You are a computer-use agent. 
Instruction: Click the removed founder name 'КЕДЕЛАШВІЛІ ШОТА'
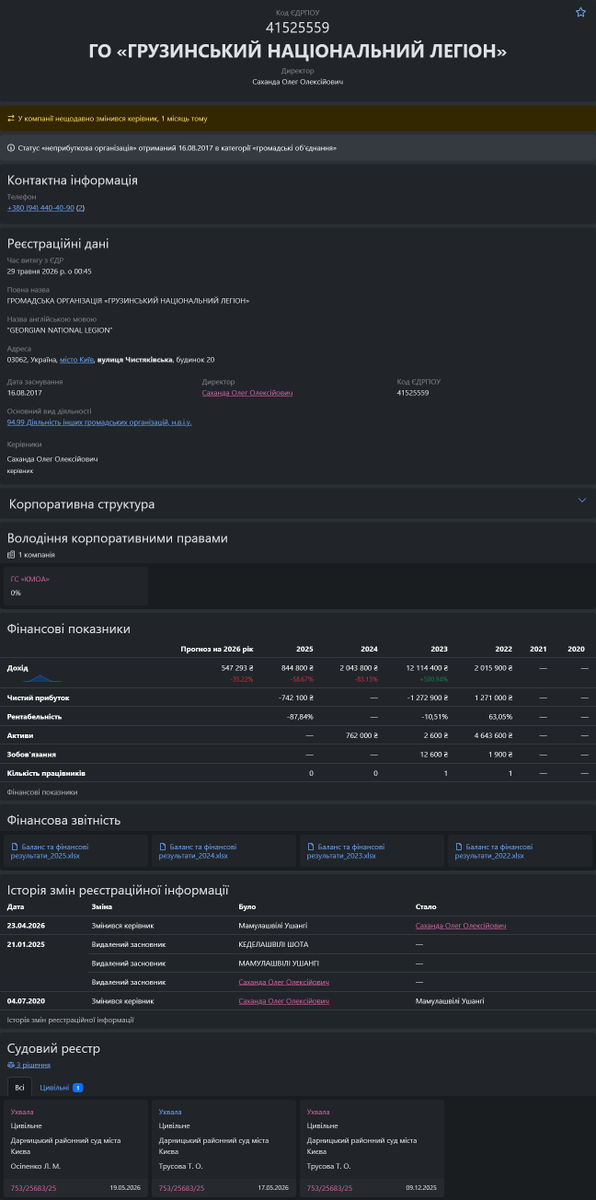273,944
